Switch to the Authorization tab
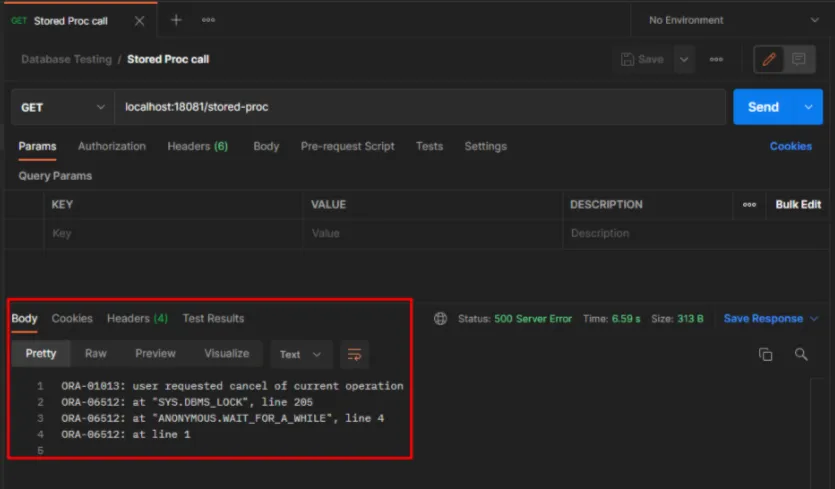Screen dimensions: 835x489 (x=112, y=146)
